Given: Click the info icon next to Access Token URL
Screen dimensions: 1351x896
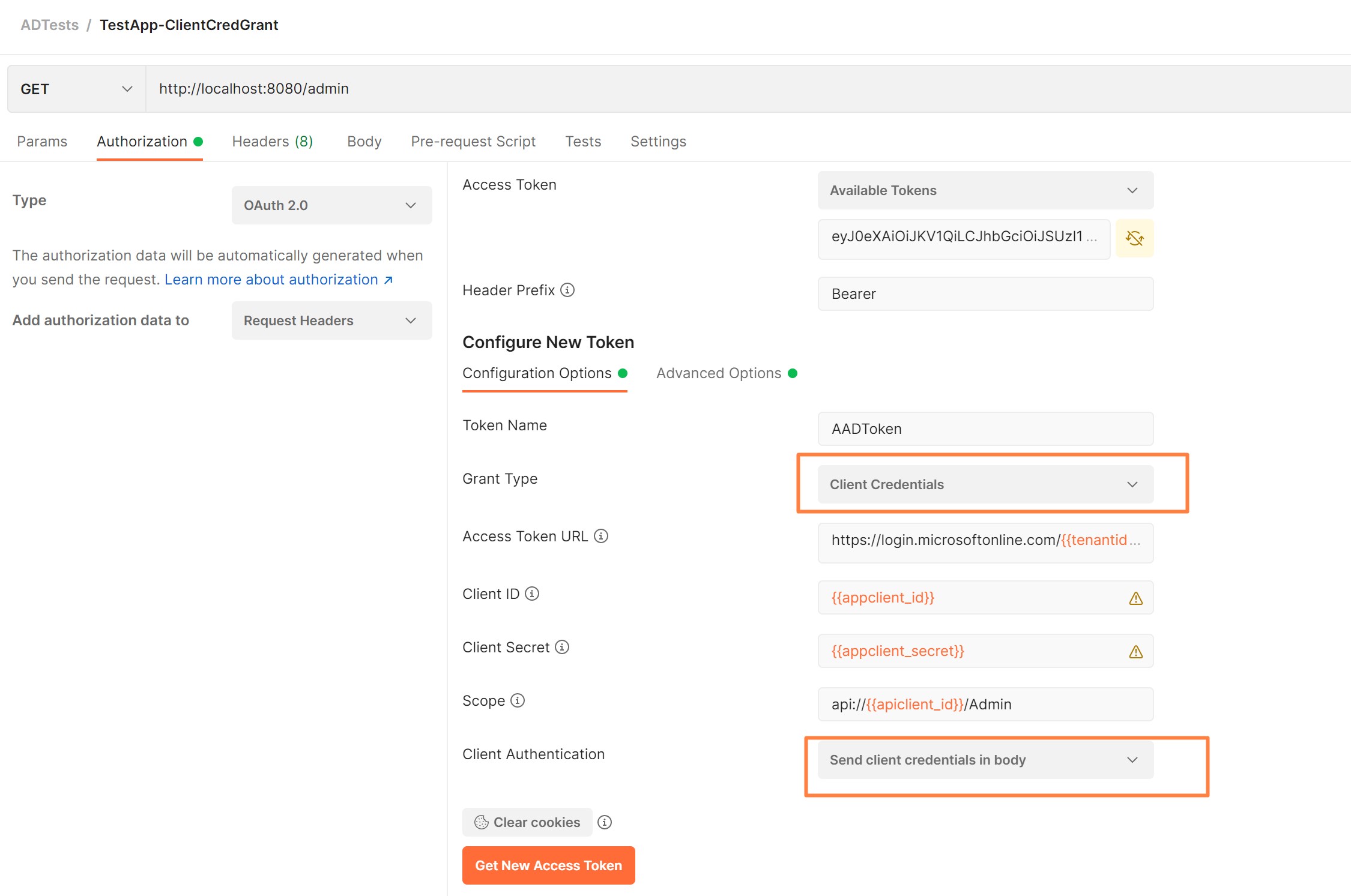Looking at the screenshot, I should point(601,536).
